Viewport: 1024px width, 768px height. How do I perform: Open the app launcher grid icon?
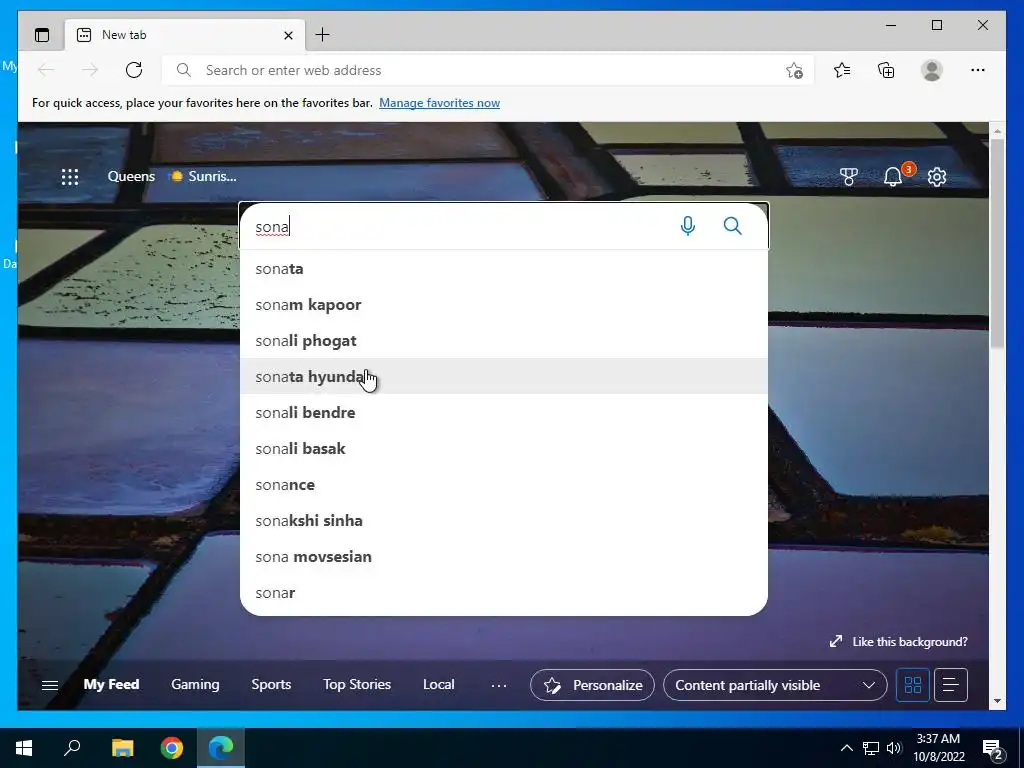70,176
